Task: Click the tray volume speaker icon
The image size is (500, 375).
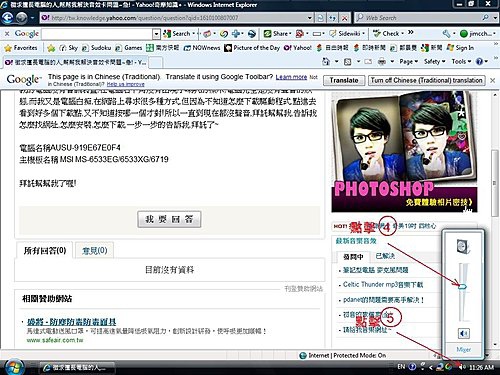Action: point(462,367)
